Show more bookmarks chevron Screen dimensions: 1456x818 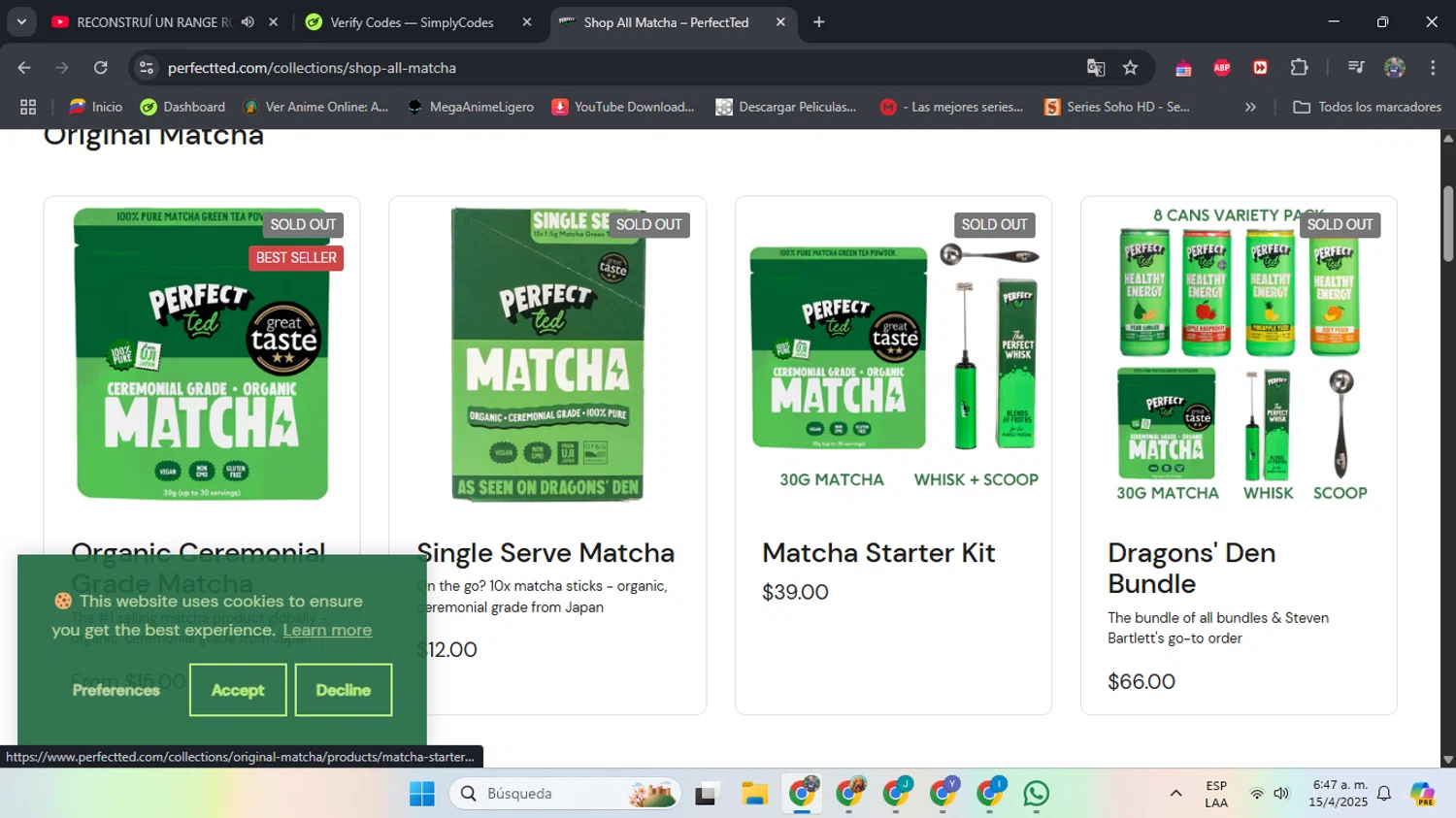1250,107
